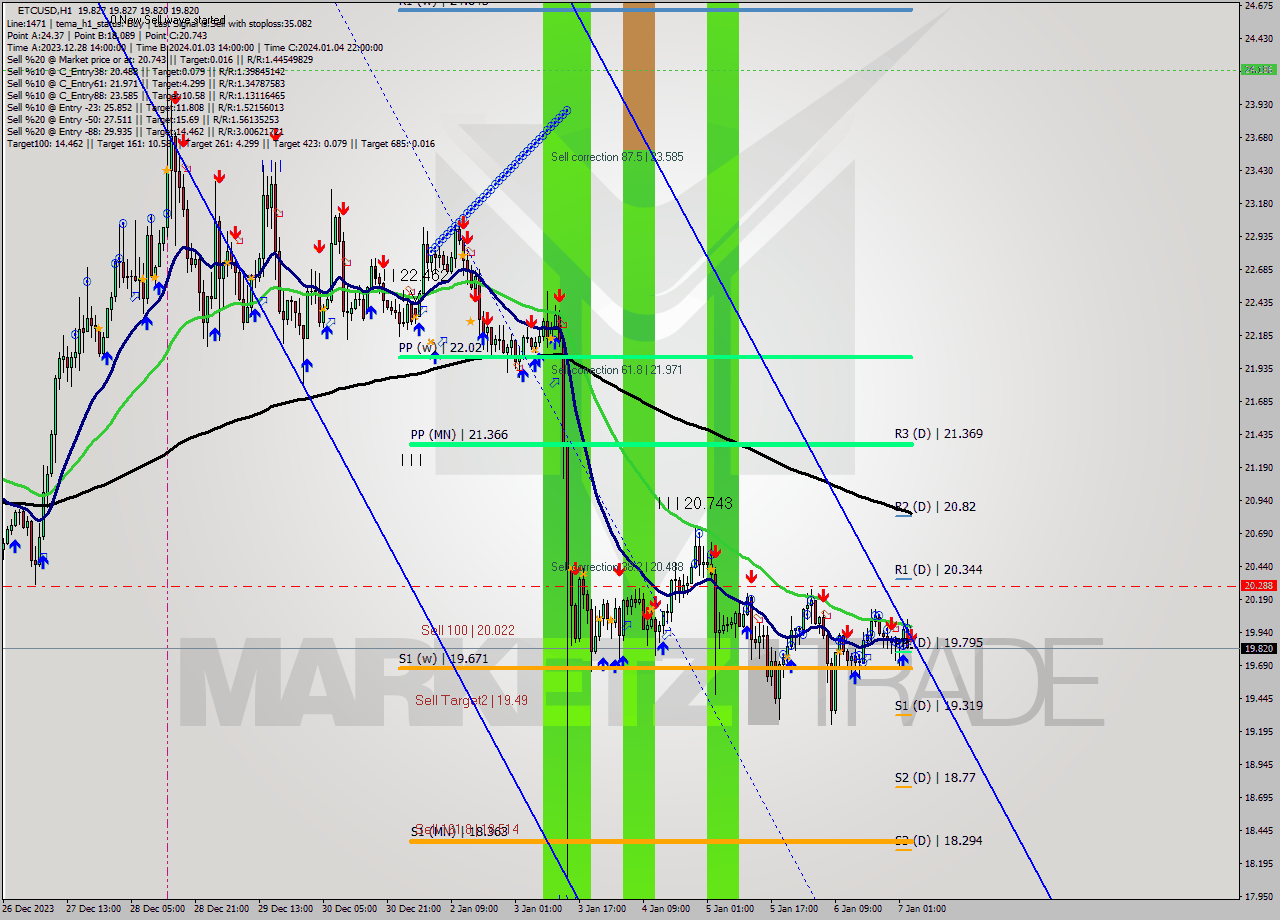Click the 'PP (MN) | 21.366' pivot label
1280x920 pixels.
point(459,434)
